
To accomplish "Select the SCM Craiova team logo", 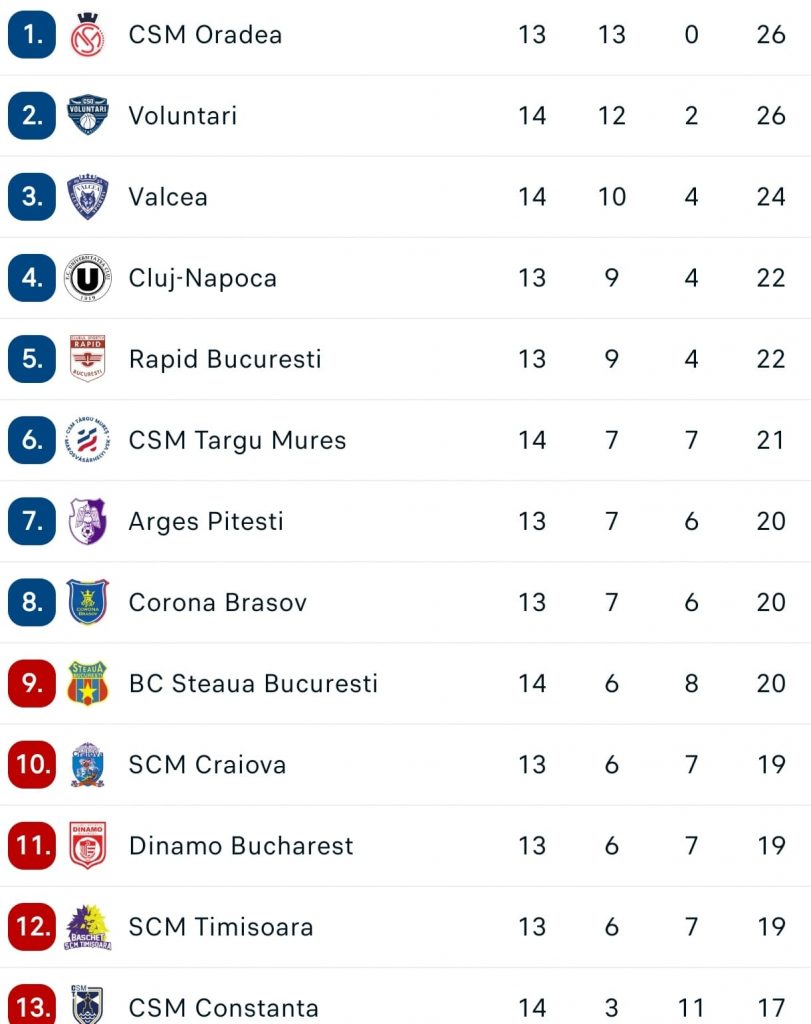I will 87,764.
